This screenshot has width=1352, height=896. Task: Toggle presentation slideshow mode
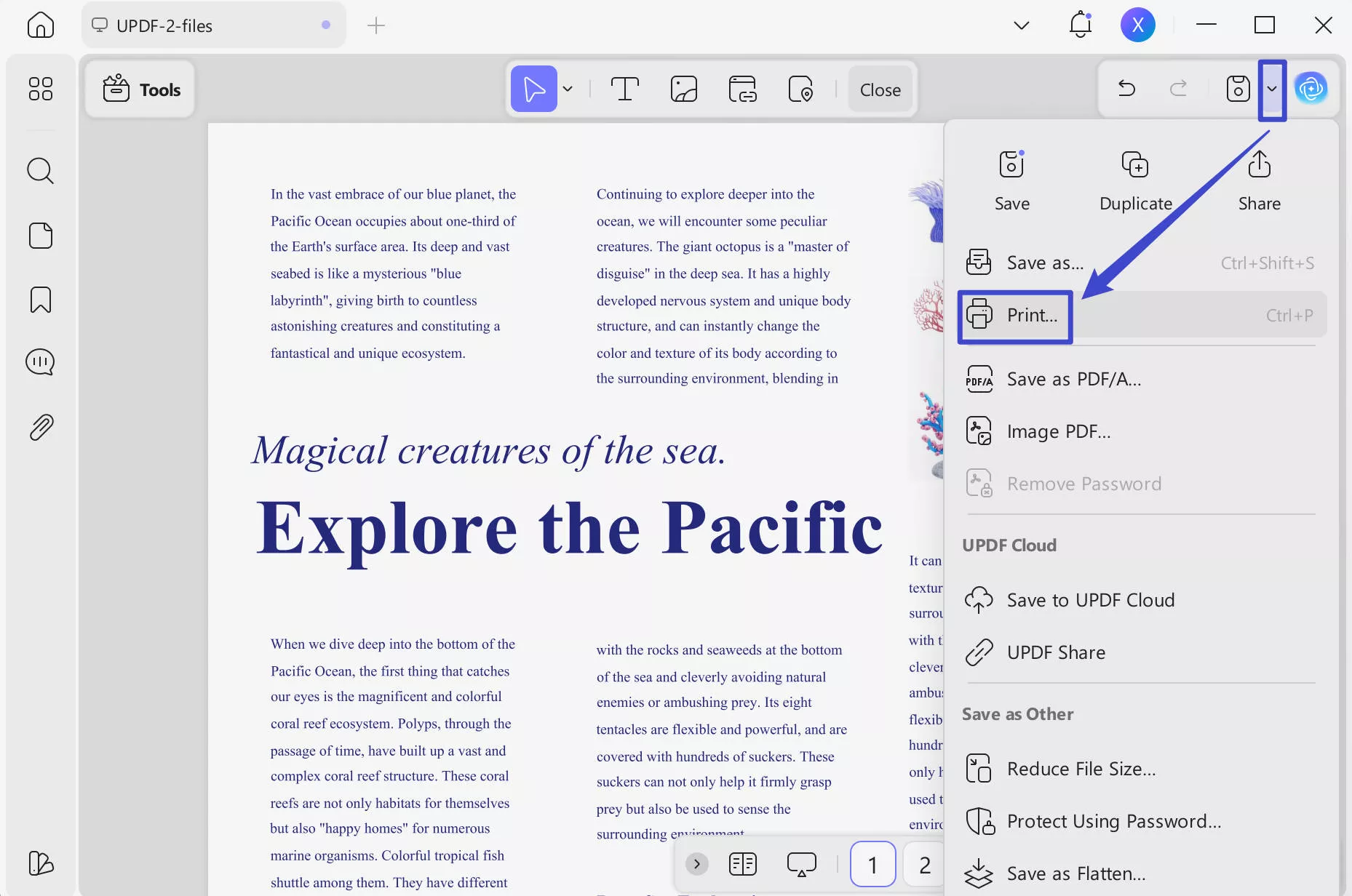(x=800, y=864)
